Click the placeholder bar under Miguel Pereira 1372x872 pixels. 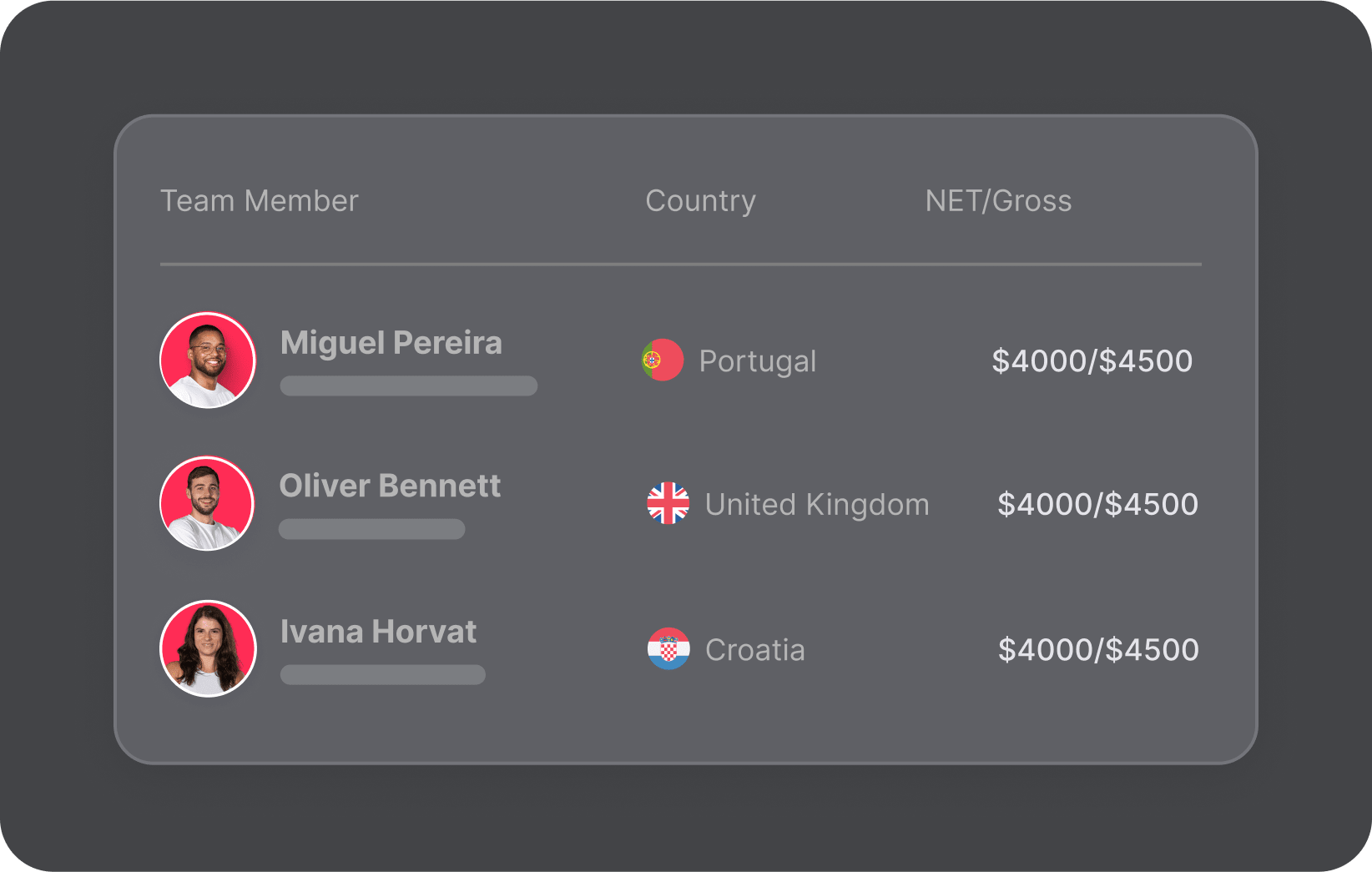pos(409,386)
